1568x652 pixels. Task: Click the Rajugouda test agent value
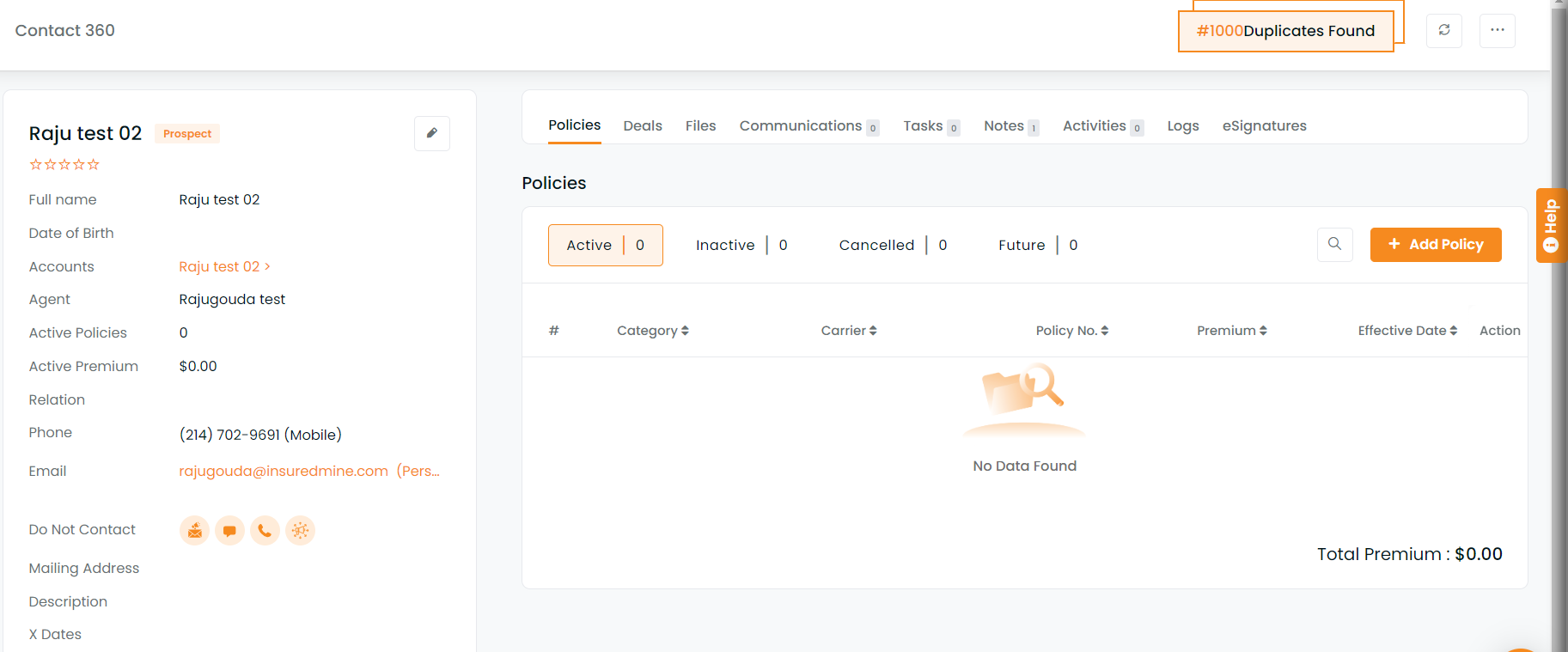[x=232, y=299]
